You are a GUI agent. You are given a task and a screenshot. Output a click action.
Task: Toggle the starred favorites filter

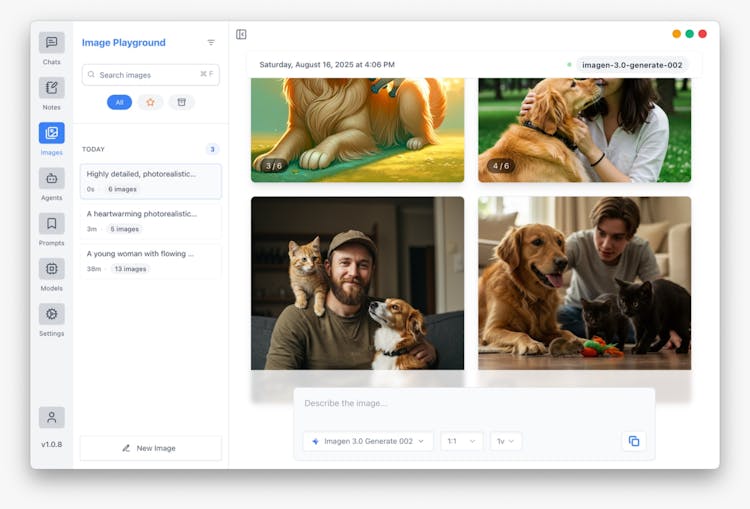coord(150,102)
